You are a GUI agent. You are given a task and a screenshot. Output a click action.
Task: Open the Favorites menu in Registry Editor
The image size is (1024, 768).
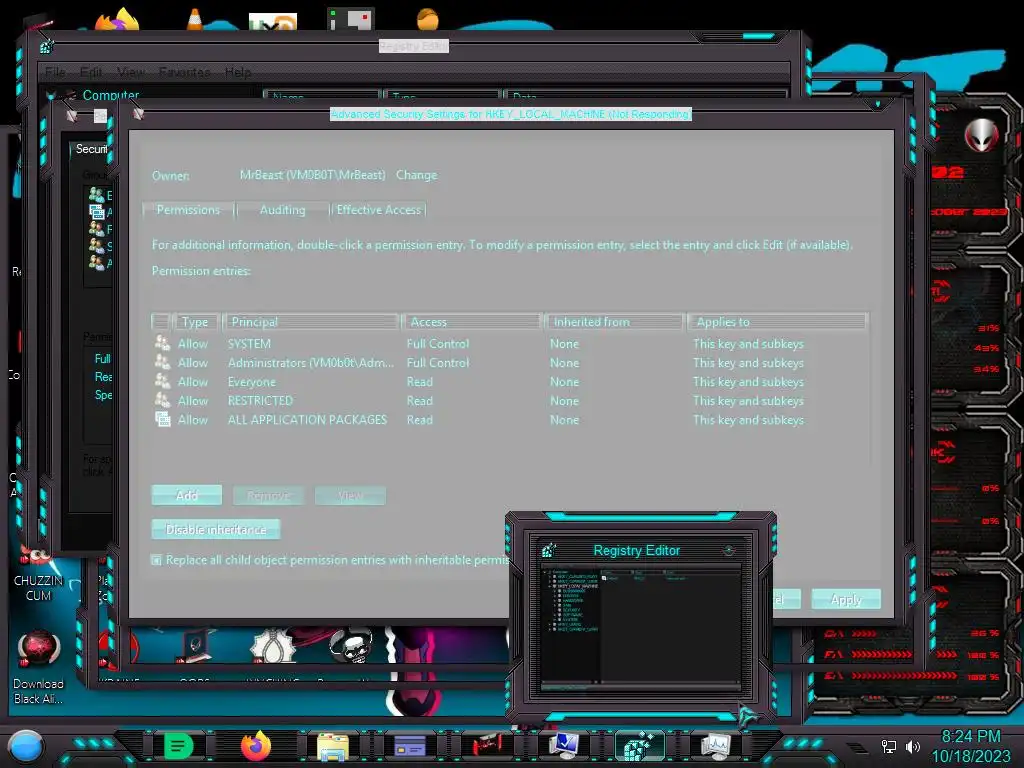(185, 72)
